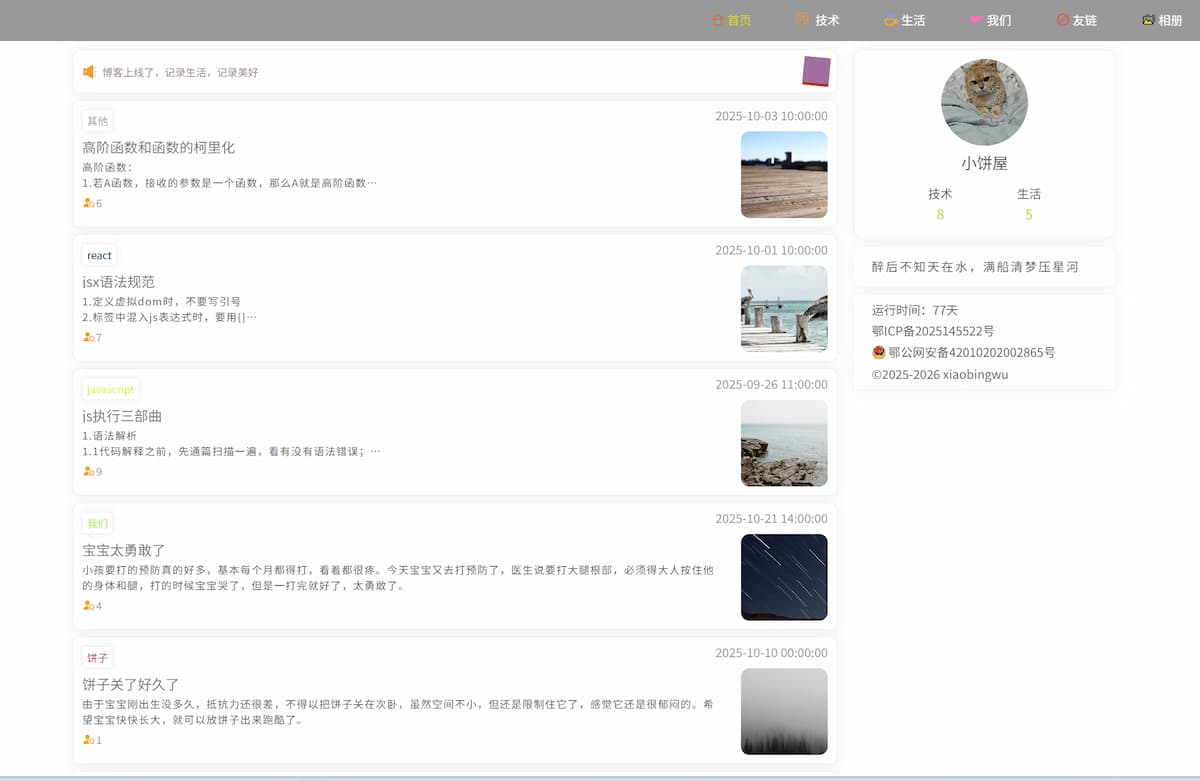Click the star trails thumbnail of 宝宝太勇敢了
Image resolution: width=1200 pixels, height=781 pixels.
pyautogui.click(x=783, y=577)
